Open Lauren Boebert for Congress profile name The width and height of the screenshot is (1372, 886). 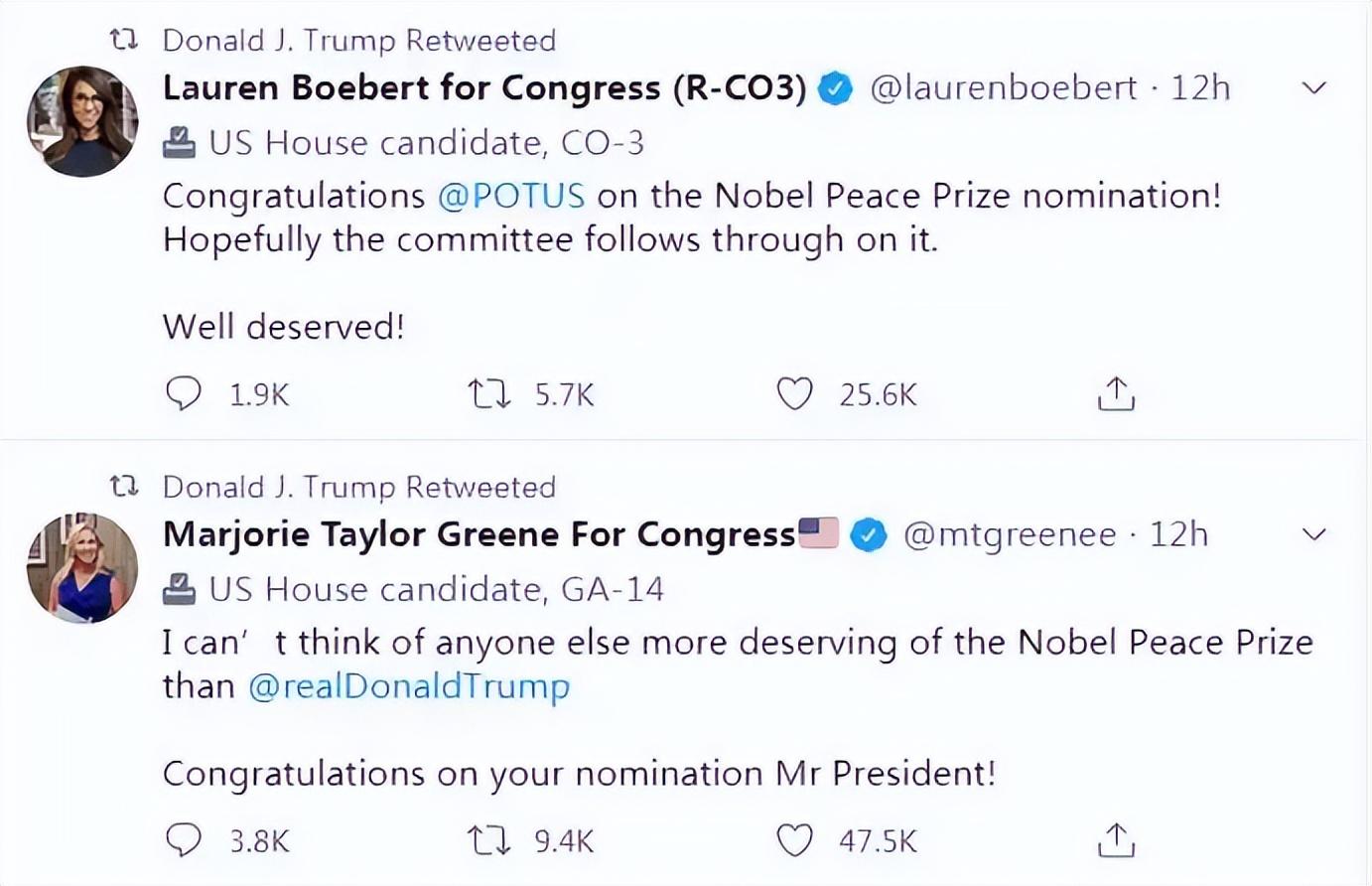pos(484,88)
